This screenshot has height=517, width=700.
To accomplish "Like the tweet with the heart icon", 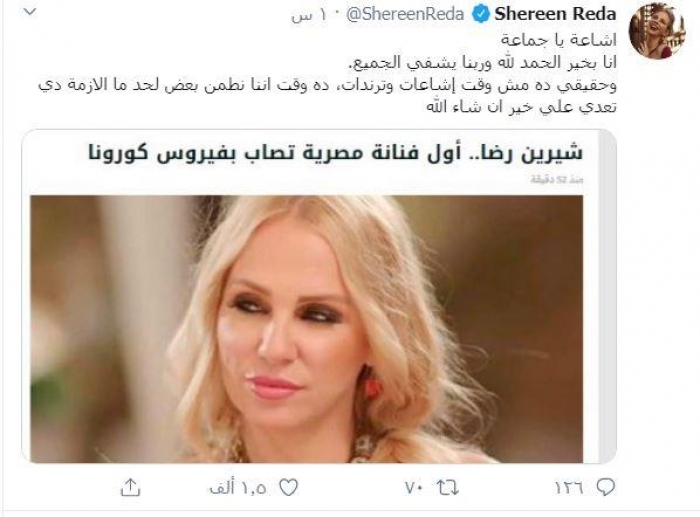I will point(288,488).
